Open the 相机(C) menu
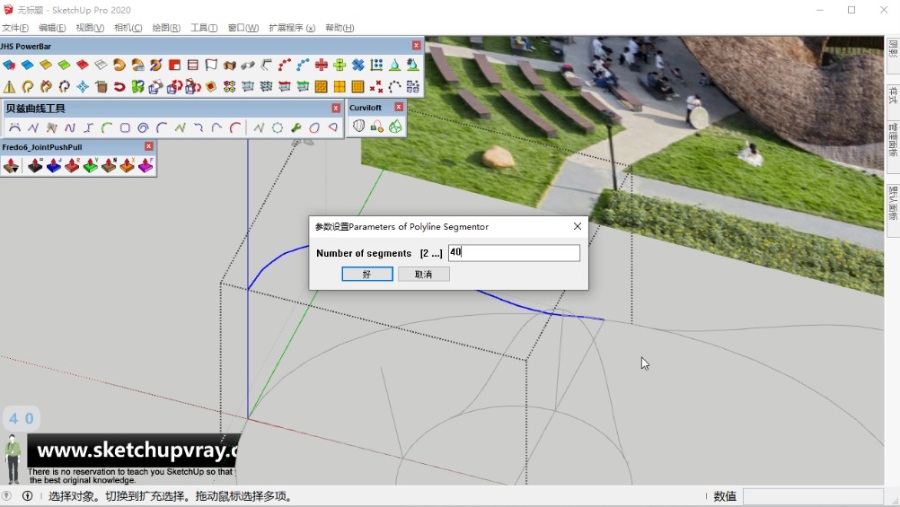 click(x=128, y=28)
